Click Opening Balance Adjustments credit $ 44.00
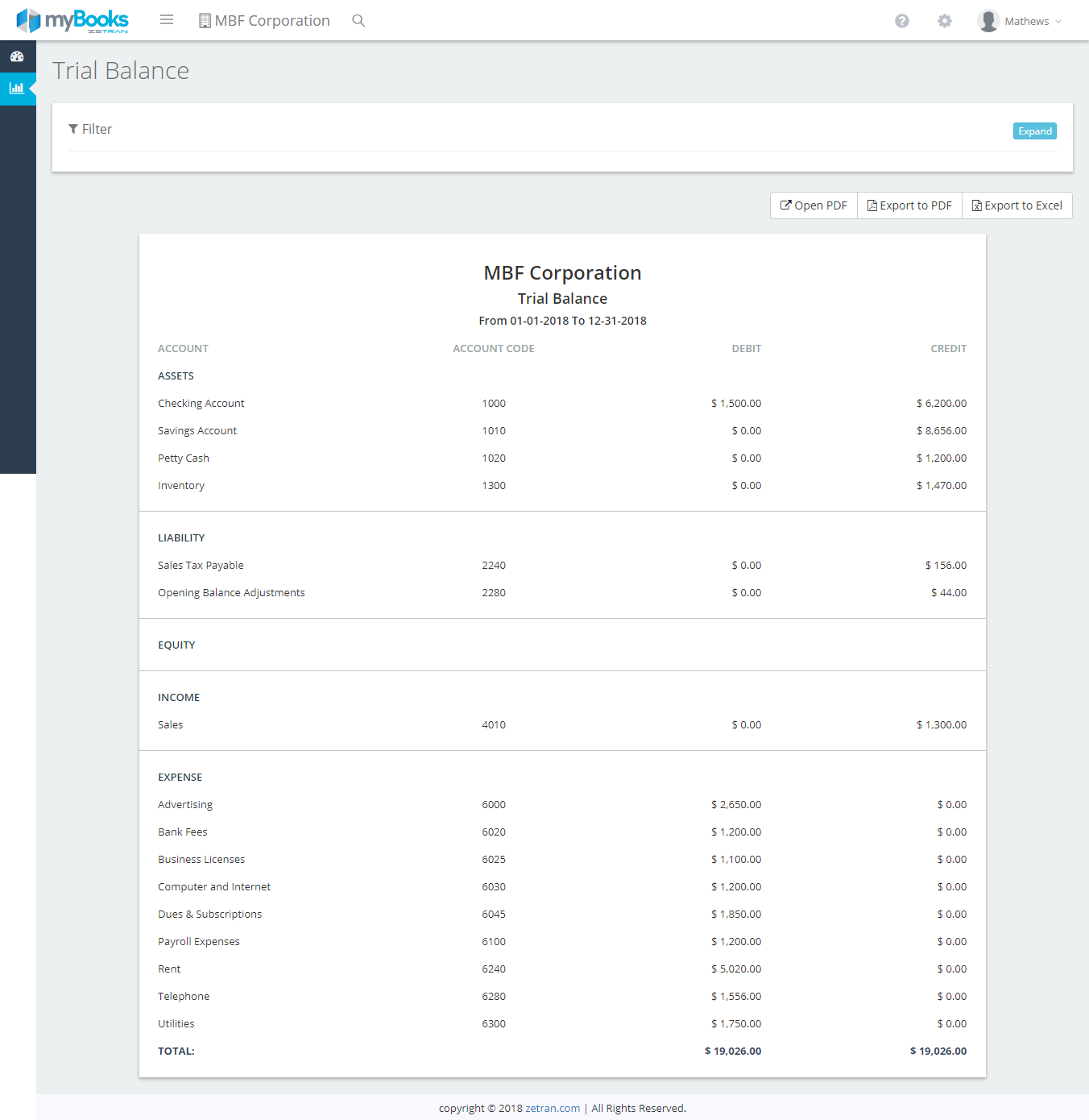Viewport: 1089px width, 1120px height. pos(949,593)
